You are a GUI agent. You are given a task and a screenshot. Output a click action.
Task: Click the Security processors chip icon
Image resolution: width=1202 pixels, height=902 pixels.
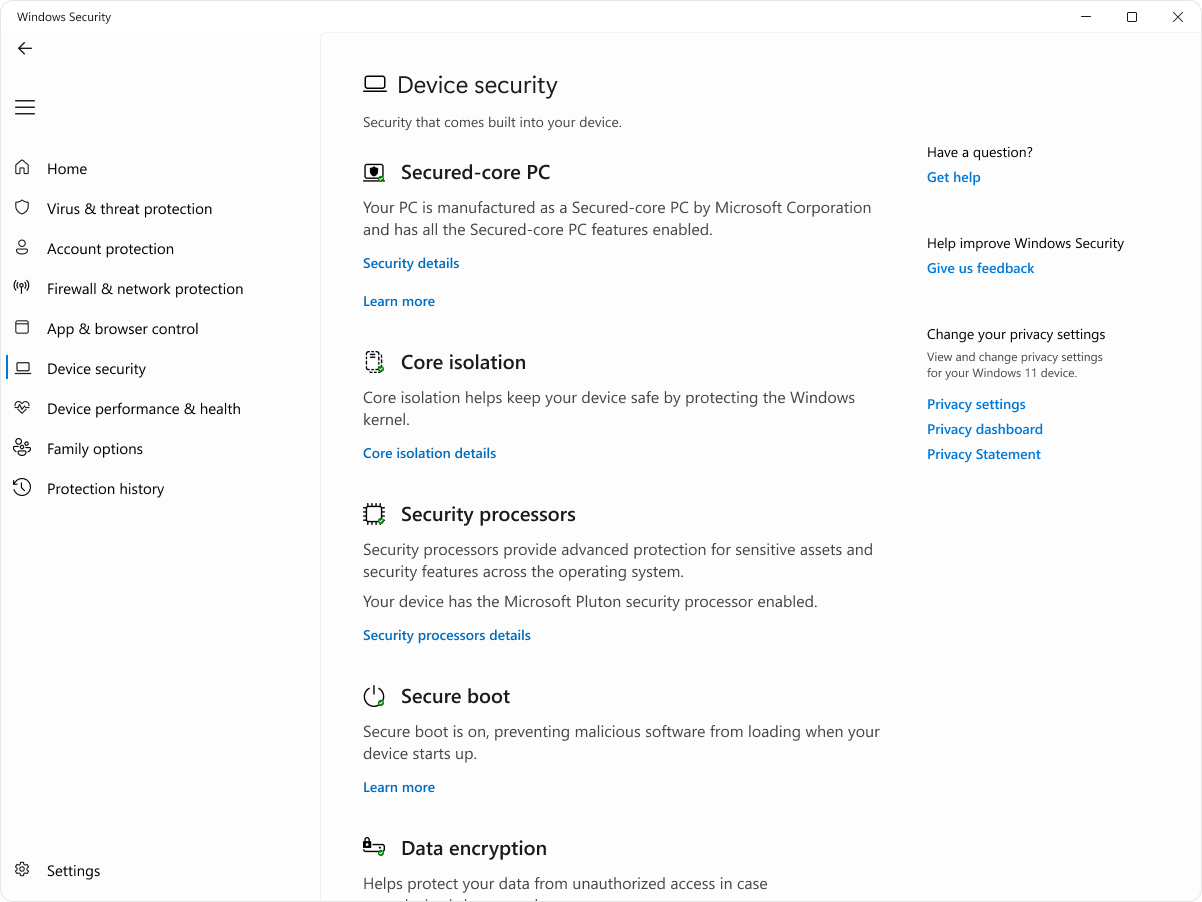374,514
